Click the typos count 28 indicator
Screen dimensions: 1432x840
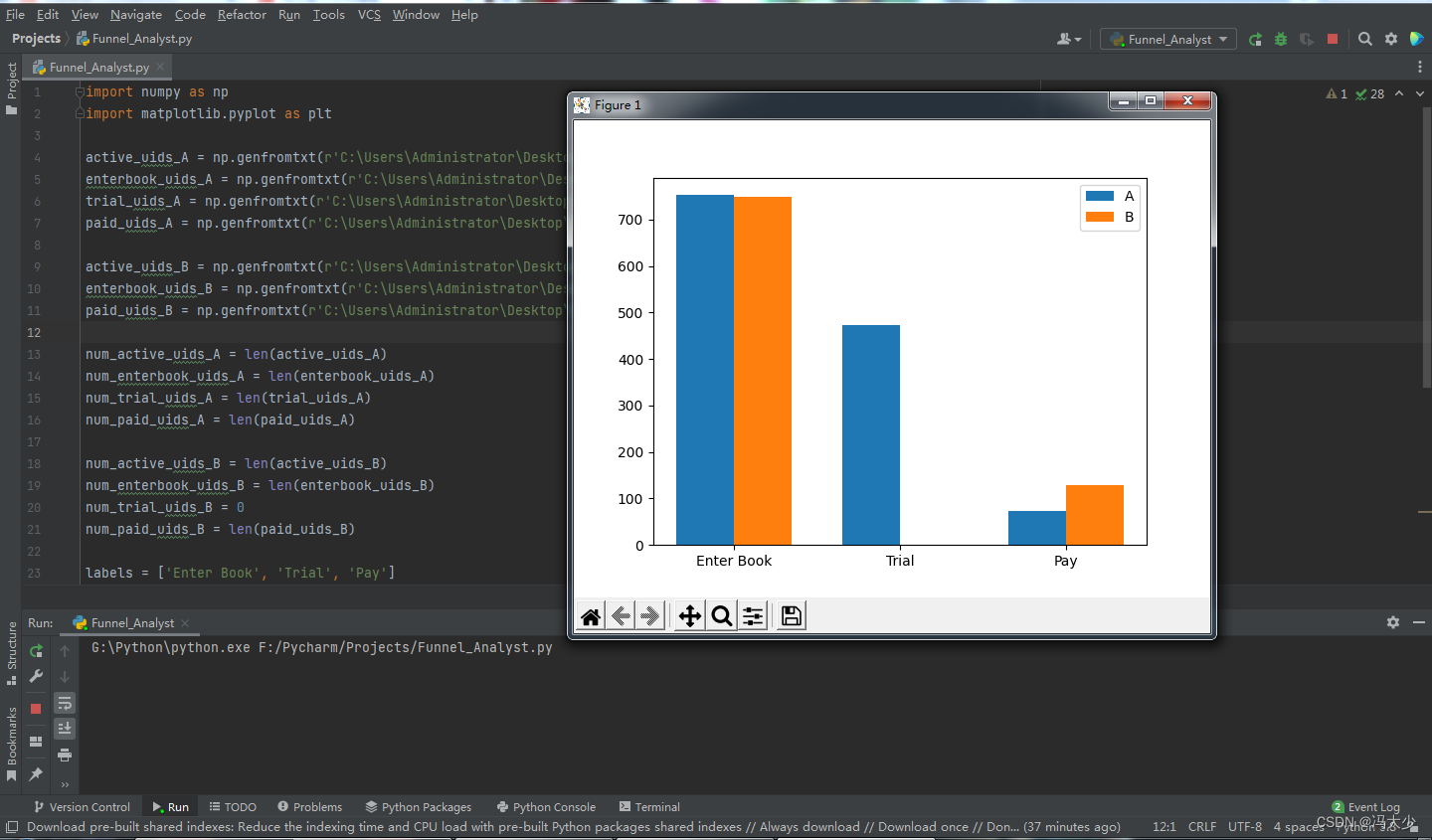1369,93
